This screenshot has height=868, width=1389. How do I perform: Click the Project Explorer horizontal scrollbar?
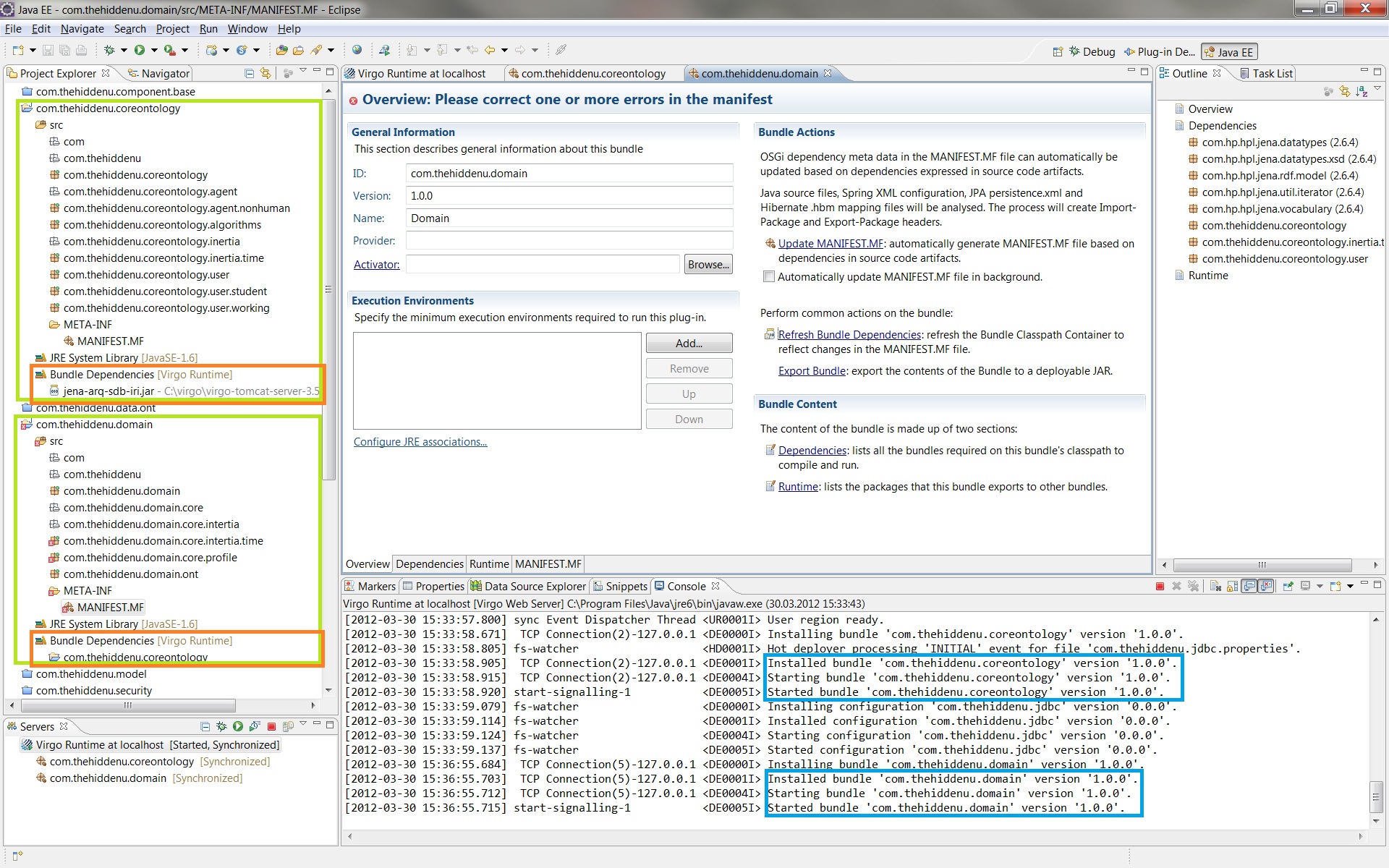(128, 705)
